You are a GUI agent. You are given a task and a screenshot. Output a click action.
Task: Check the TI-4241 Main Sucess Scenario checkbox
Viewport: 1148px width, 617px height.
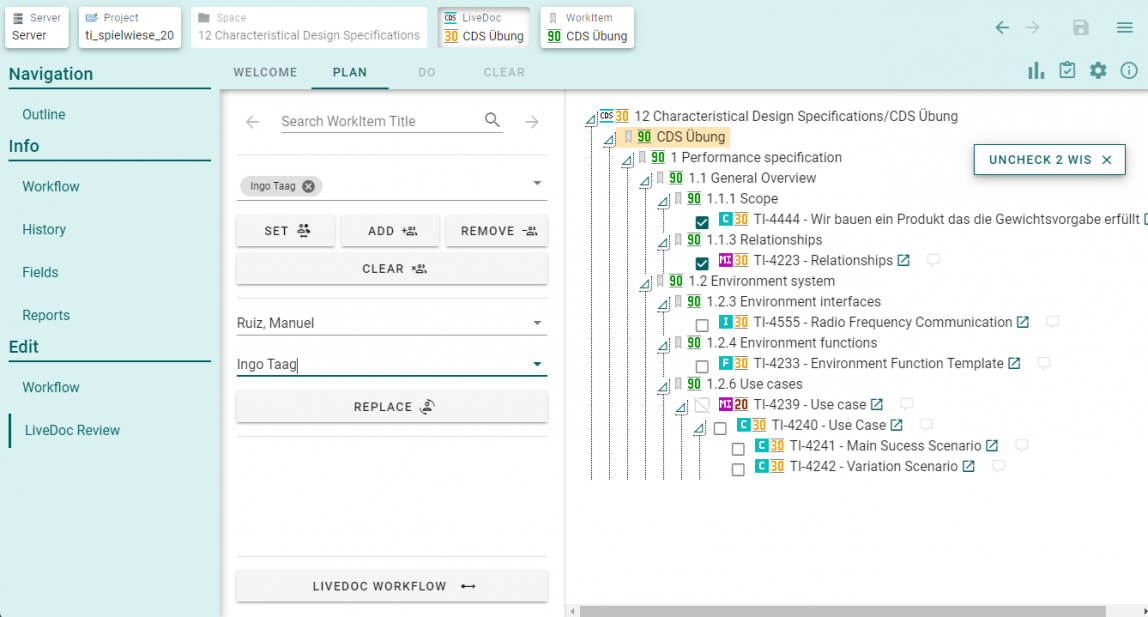pyautogui.click(x=738, y=449)
